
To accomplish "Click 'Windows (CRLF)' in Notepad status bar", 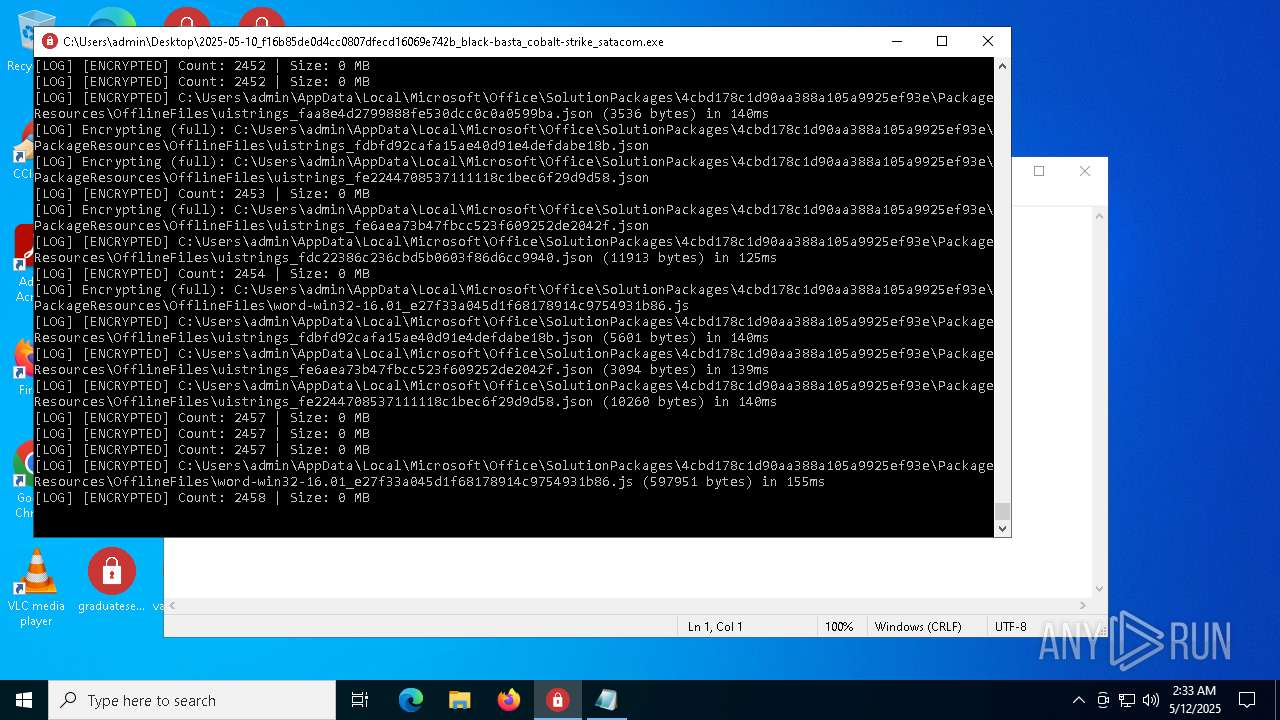I will [918, 627].
